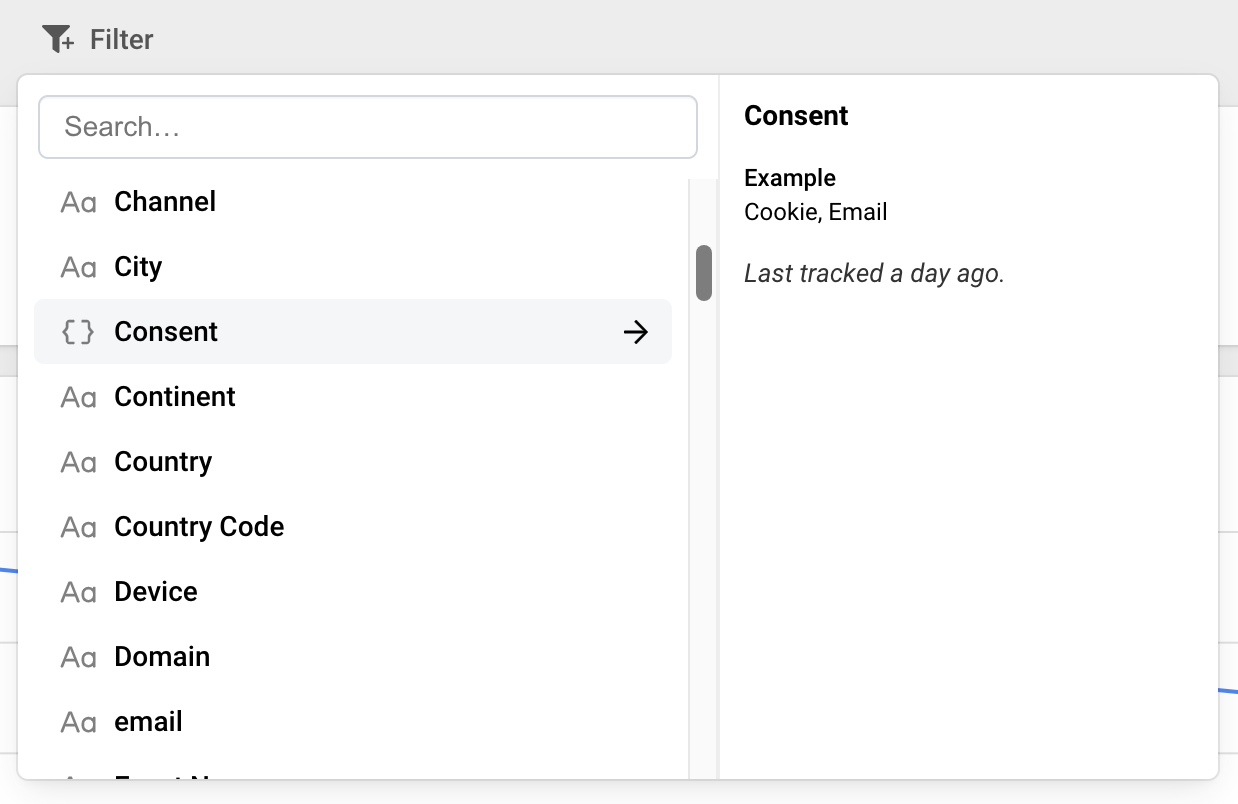Select the Consent object property row
1238x804 pixels.
(x=353, y=332)
